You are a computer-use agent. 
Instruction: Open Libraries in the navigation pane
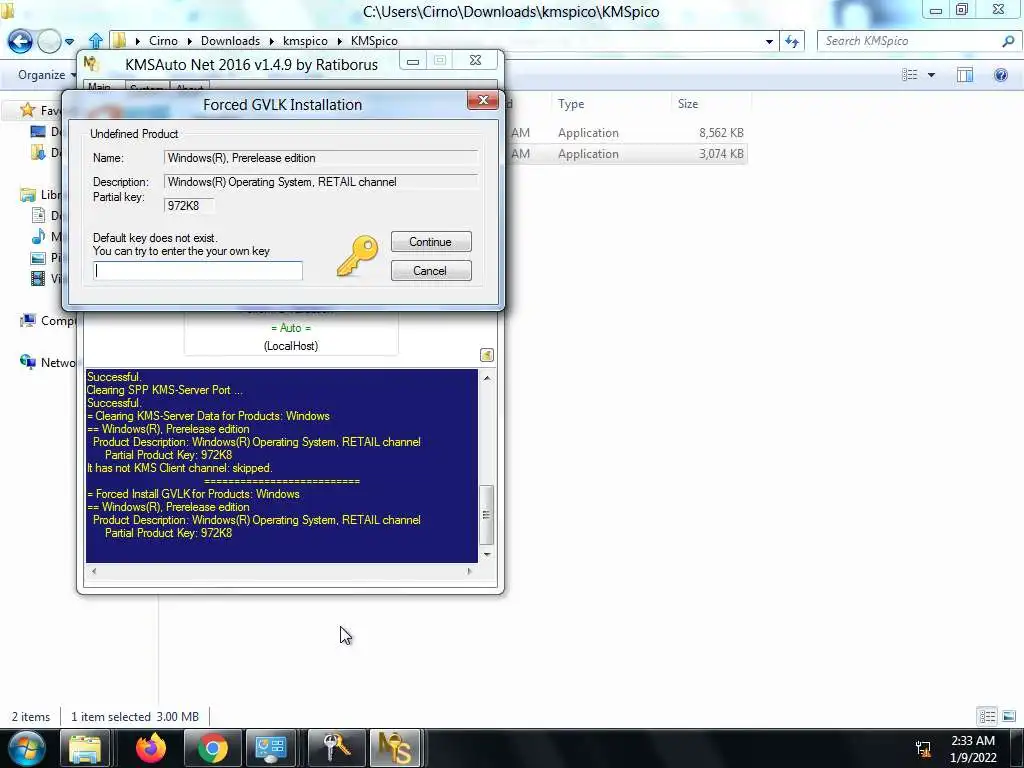(39, 195)
